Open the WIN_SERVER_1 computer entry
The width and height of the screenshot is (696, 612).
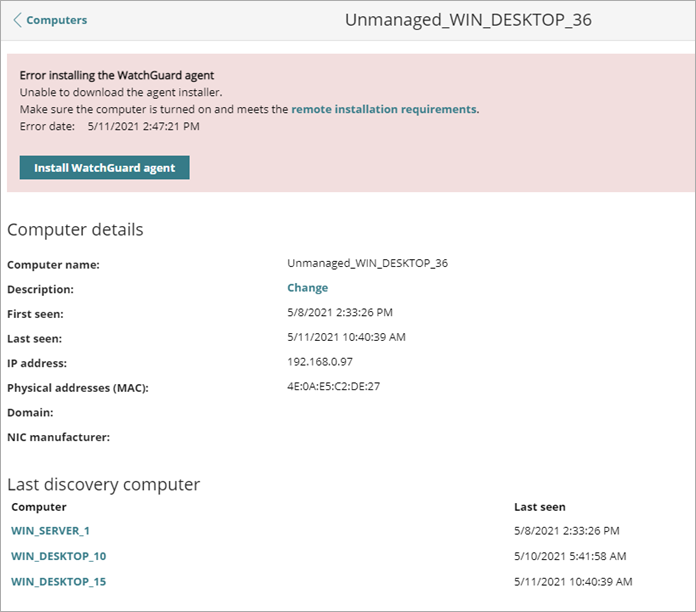(x=50, y=531)
